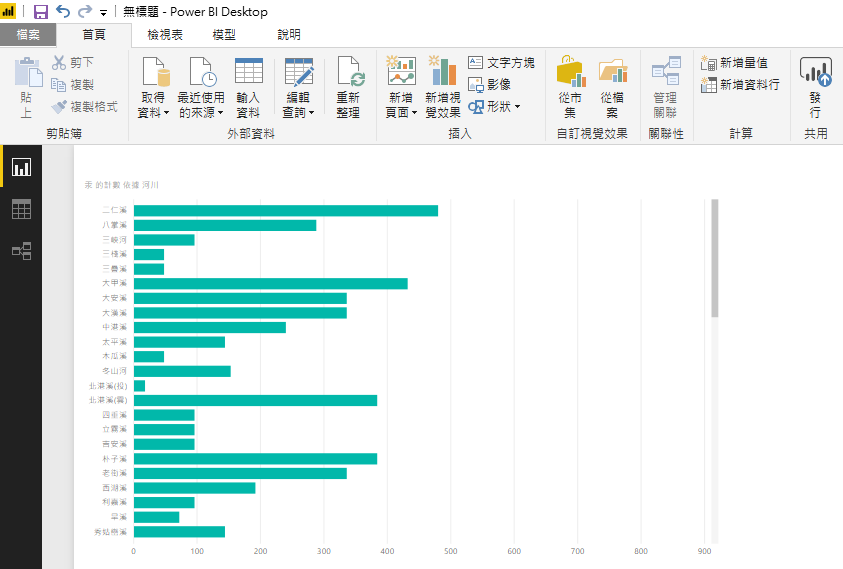Select the 朴子溪 bar in chart

pos(255,459)
